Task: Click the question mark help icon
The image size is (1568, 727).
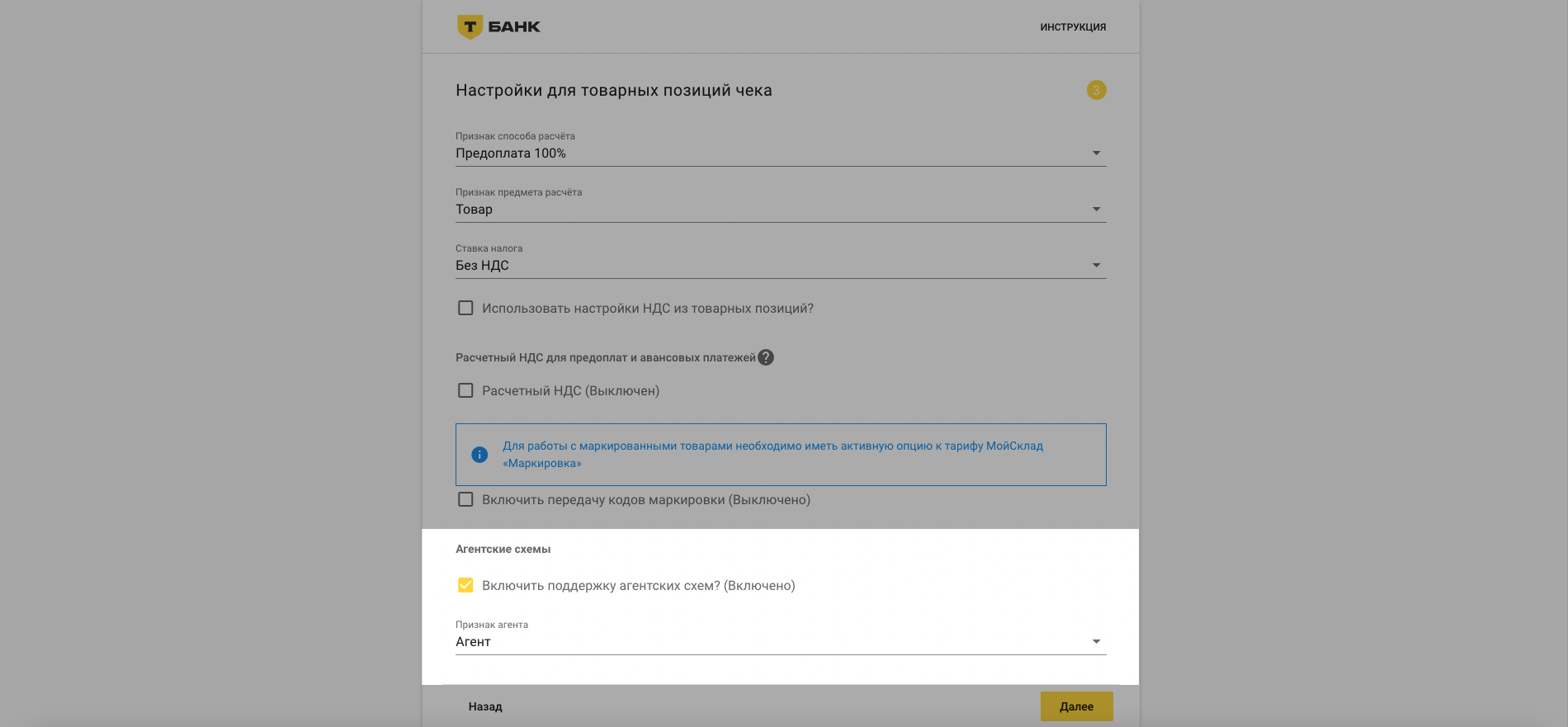Action: 766,357
